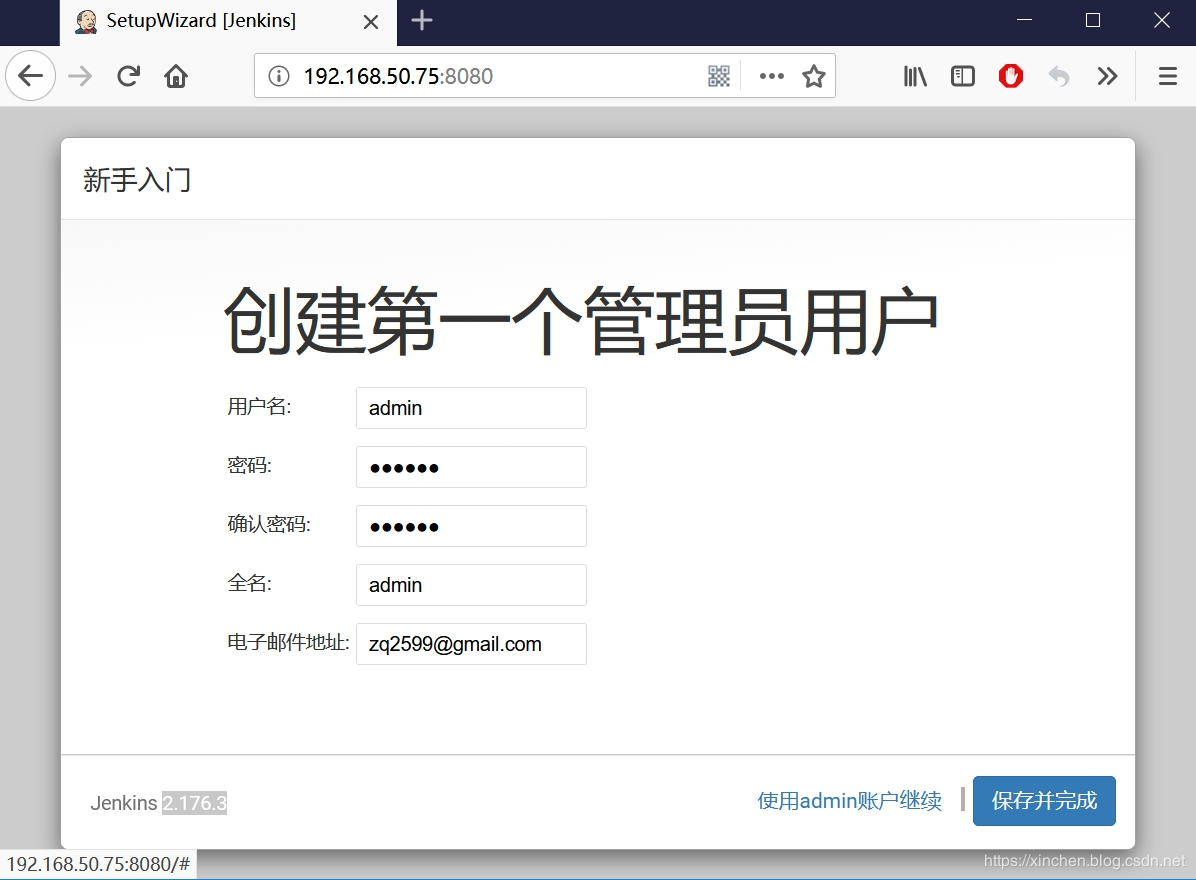Toggle the browser sidebar icon
1196x880 pixels.
[962, 75]
